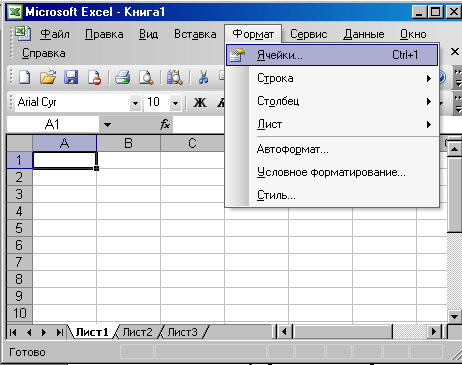
Task: Click the Excel logo in the title bar
Action: [x=15, y=12]
